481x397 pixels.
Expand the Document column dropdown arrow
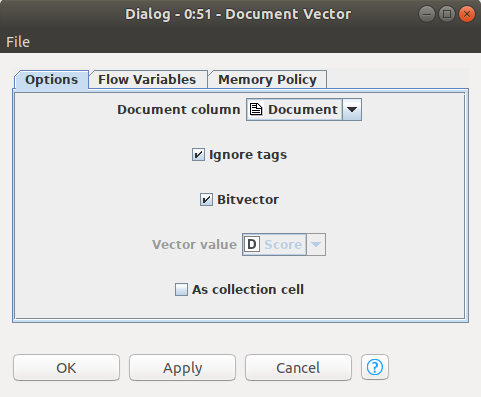point(352,109)
